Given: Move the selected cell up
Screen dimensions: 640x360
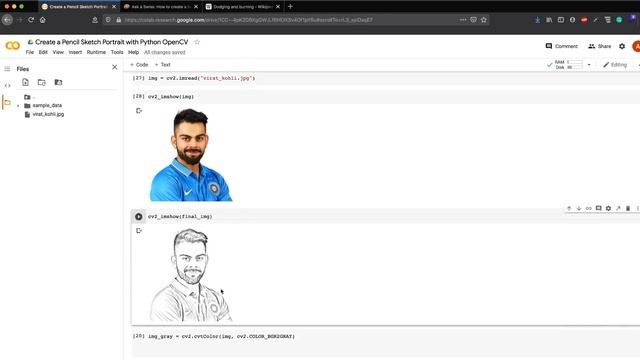Looking at the screenshot, I should 569,208.
